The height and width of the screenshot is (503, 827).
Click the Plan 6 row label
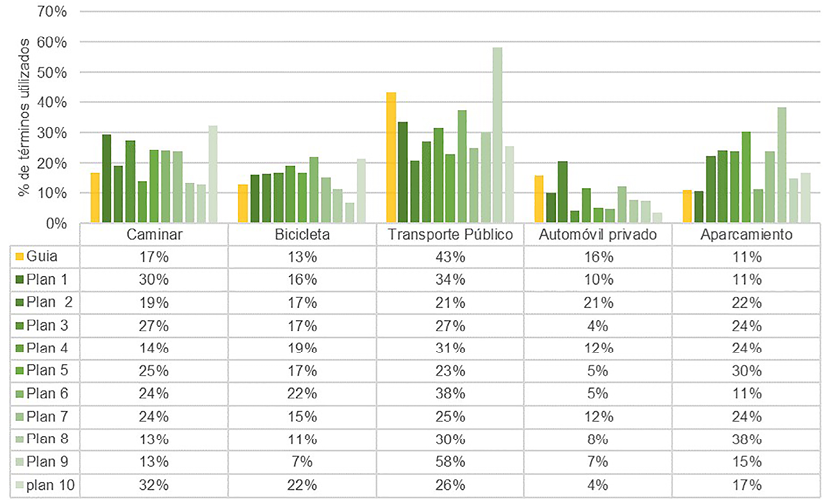click(48, 392)
